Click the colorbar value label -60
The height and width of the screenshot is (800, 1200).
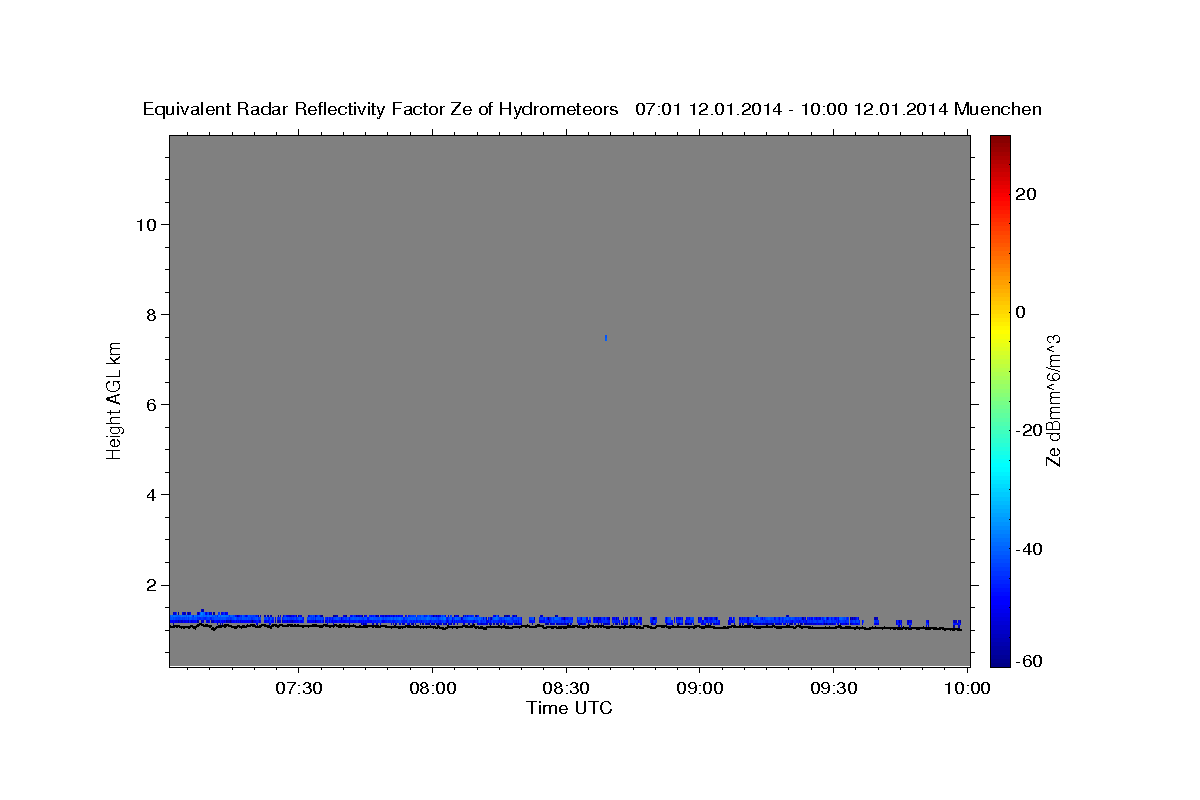tap(1030, 661)
